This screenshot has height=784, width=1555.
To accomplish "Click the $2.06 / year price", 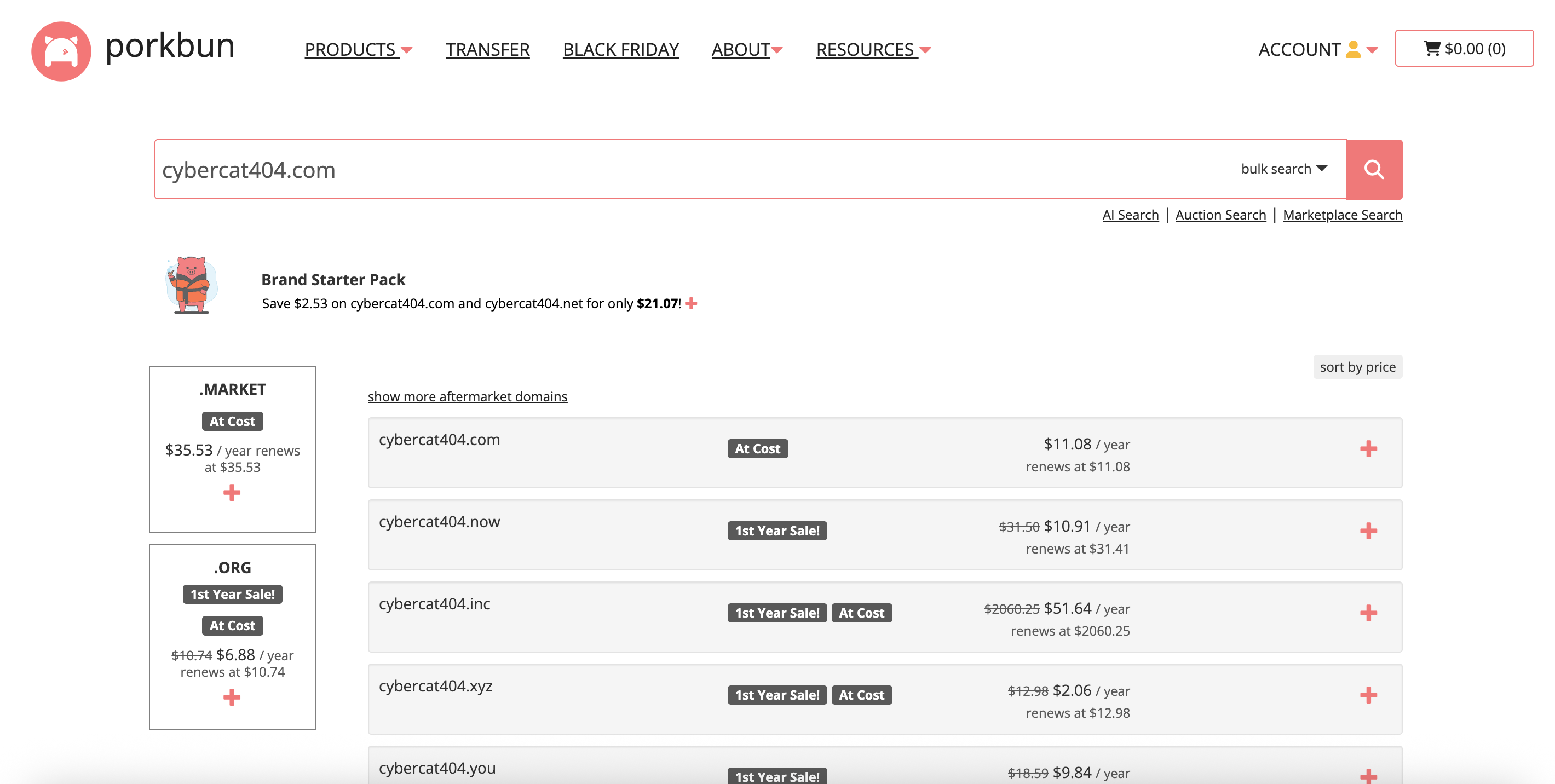I will (x=1091, y=690).
